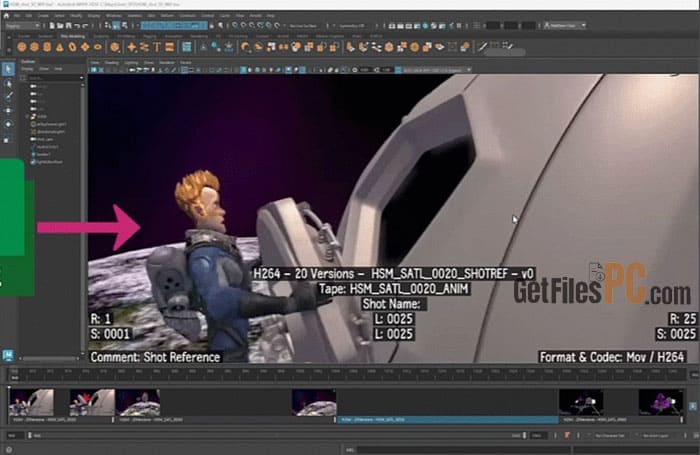Open the Renderer panel menu

[x=167, y=63]
